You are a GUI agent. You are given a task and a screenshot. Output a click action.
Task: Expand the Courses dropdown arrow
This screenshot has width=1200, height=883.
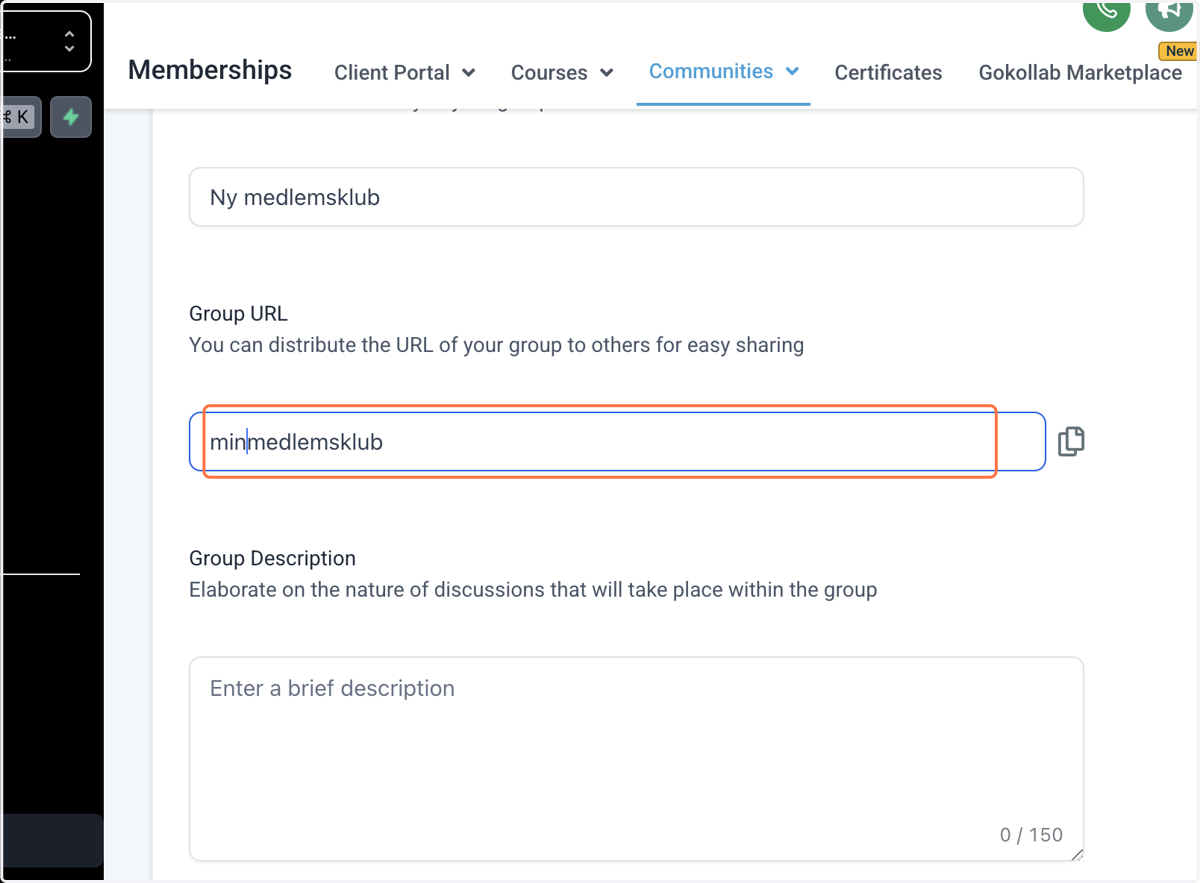606,73
